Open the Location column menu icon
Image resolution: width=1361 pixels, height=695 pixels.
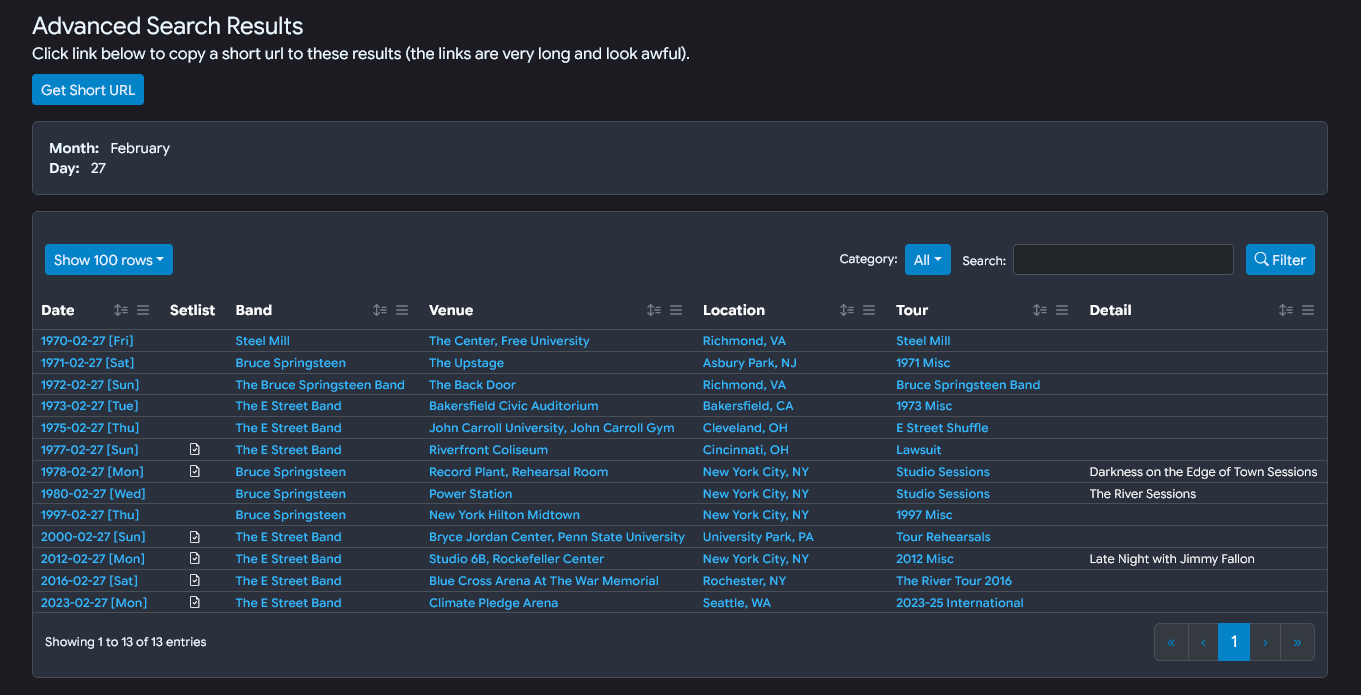pyautogui.click(x=869, y=310)
